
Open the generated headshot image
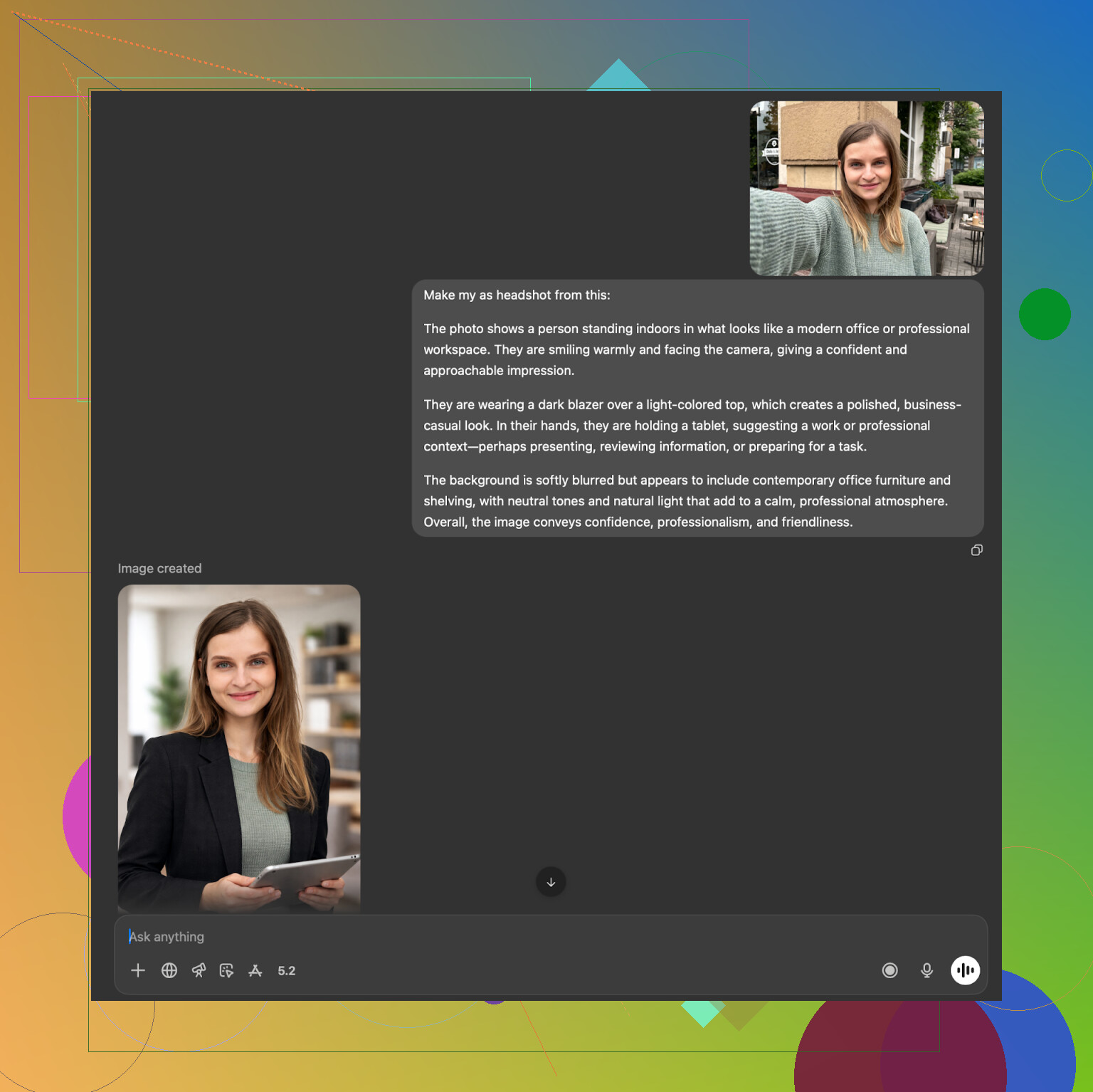pos(239,747)
